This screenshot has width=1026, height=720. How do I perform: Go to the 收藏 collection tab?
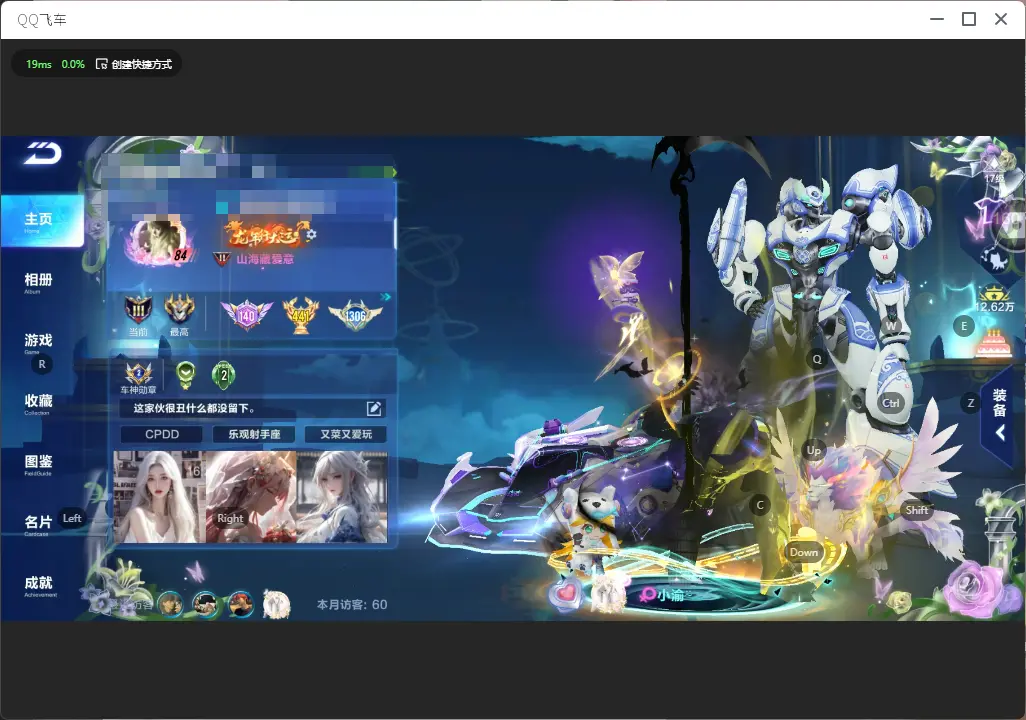[x=38, y=403]
